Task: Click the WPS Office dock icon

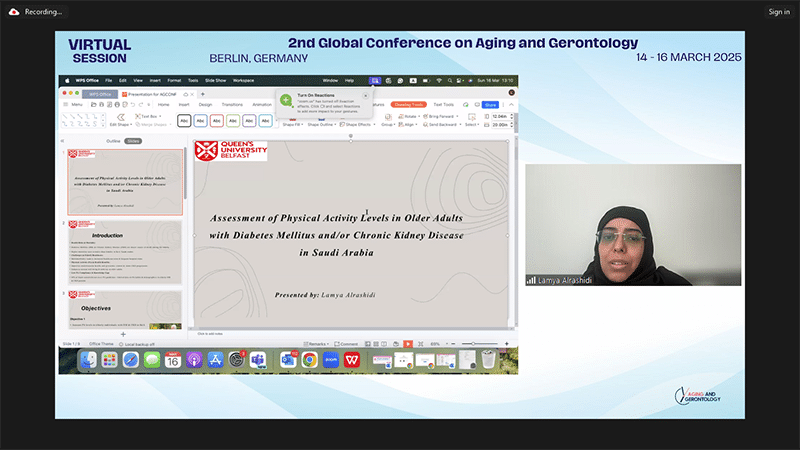Action: click(x=352, y=360)
